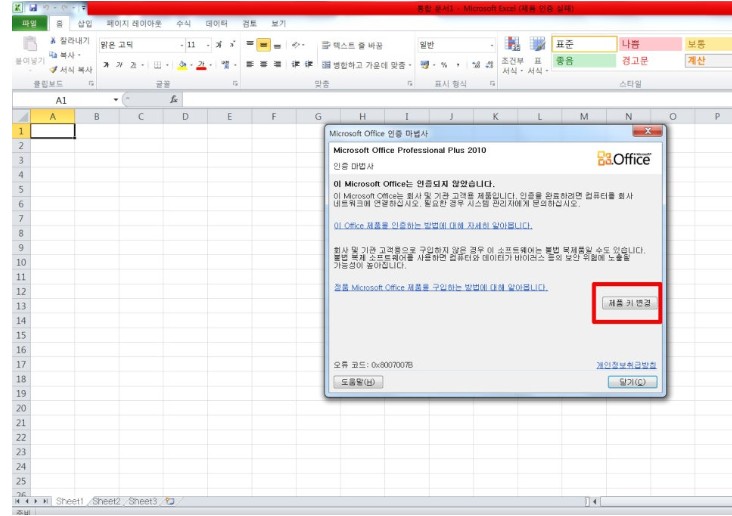Click the insert function fx icon

coord(174,99)
